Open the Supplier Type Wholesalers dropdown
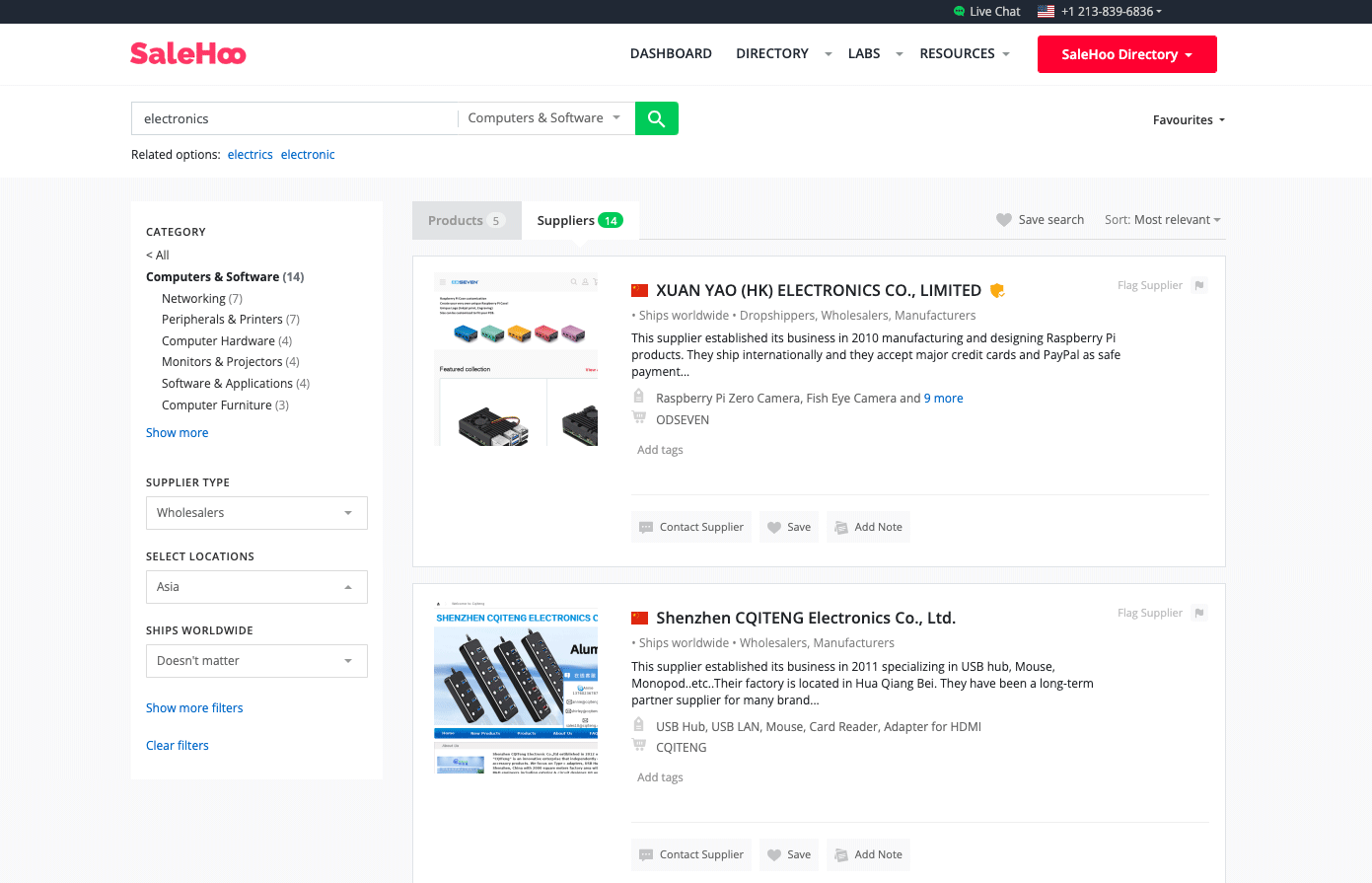Image resolution: width=1372 pixels, height=883 pixels. (256, 513)
